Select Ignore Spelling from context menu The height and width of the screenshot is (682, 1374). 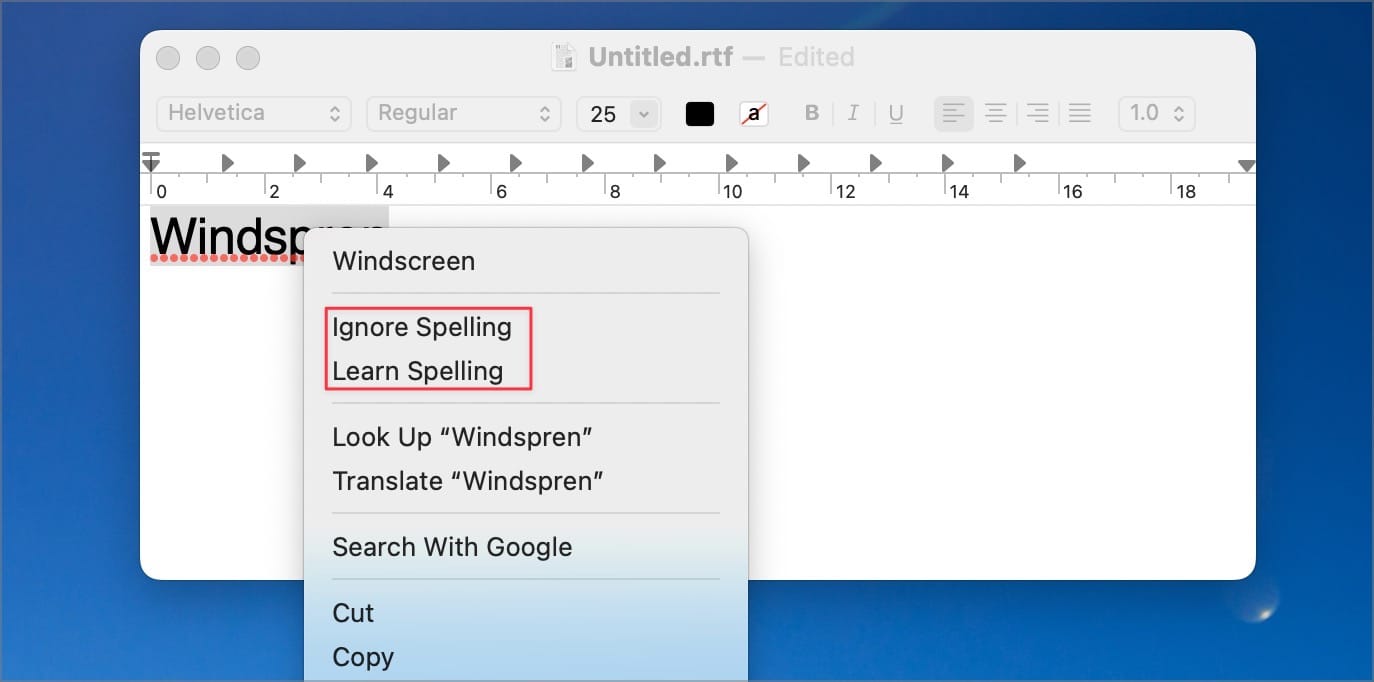click(x=422, y=327)
